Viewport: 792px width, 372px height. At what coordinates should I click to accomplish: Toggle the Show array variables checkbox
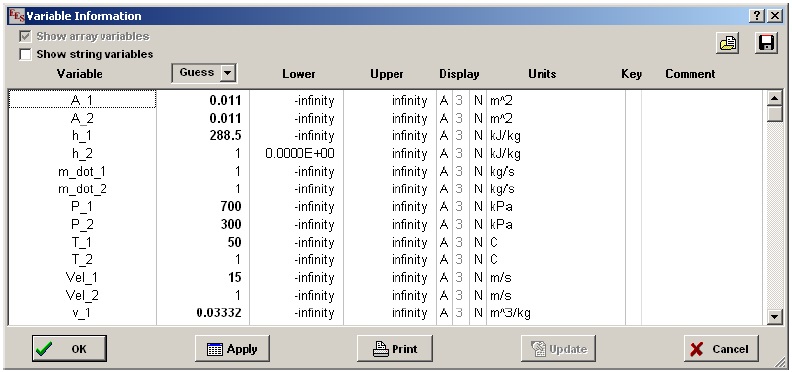pyautogui.click(x=25, y=36)
